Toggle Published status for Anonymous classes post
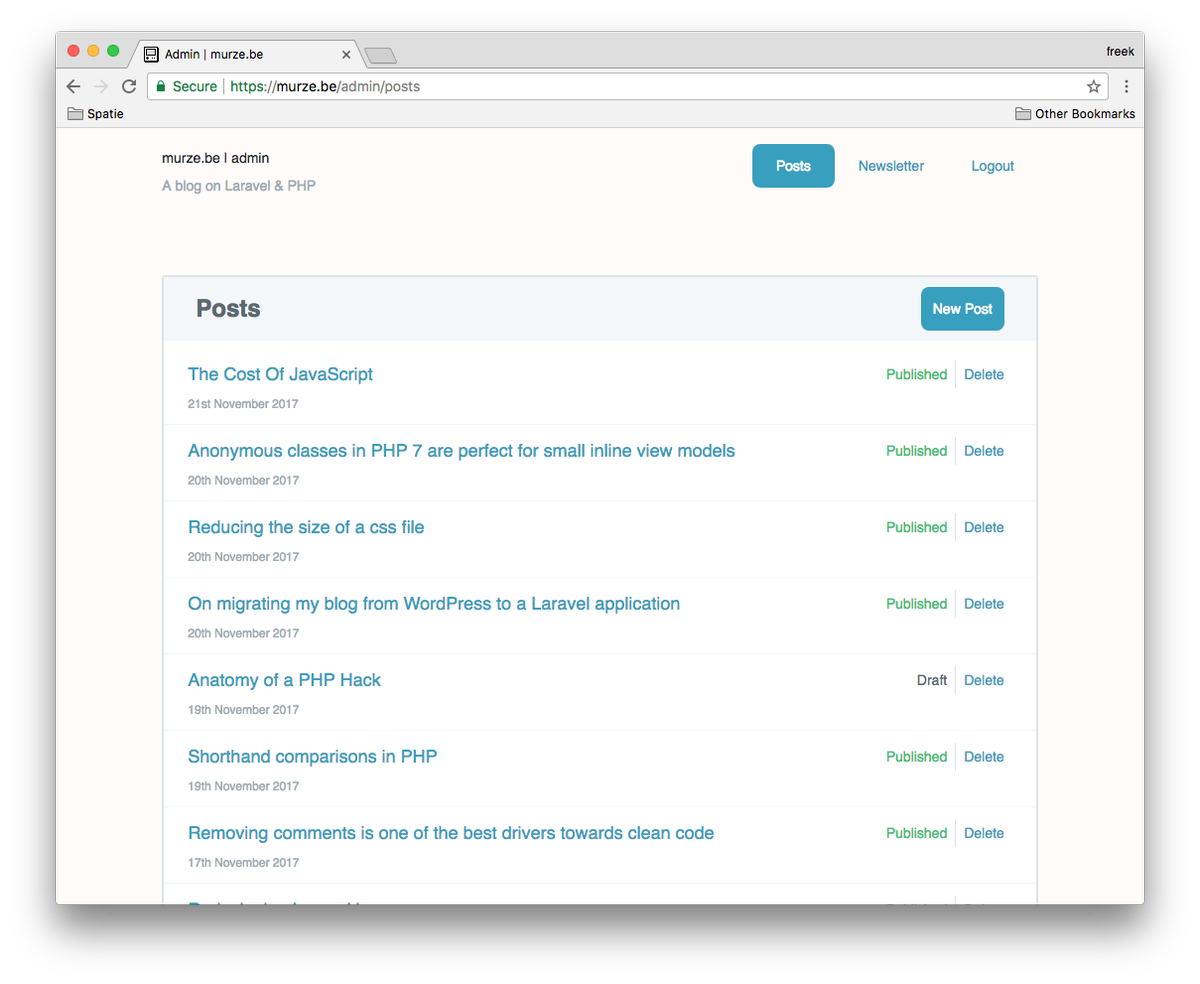This screenshot has width=1200, height=984. 916,451
